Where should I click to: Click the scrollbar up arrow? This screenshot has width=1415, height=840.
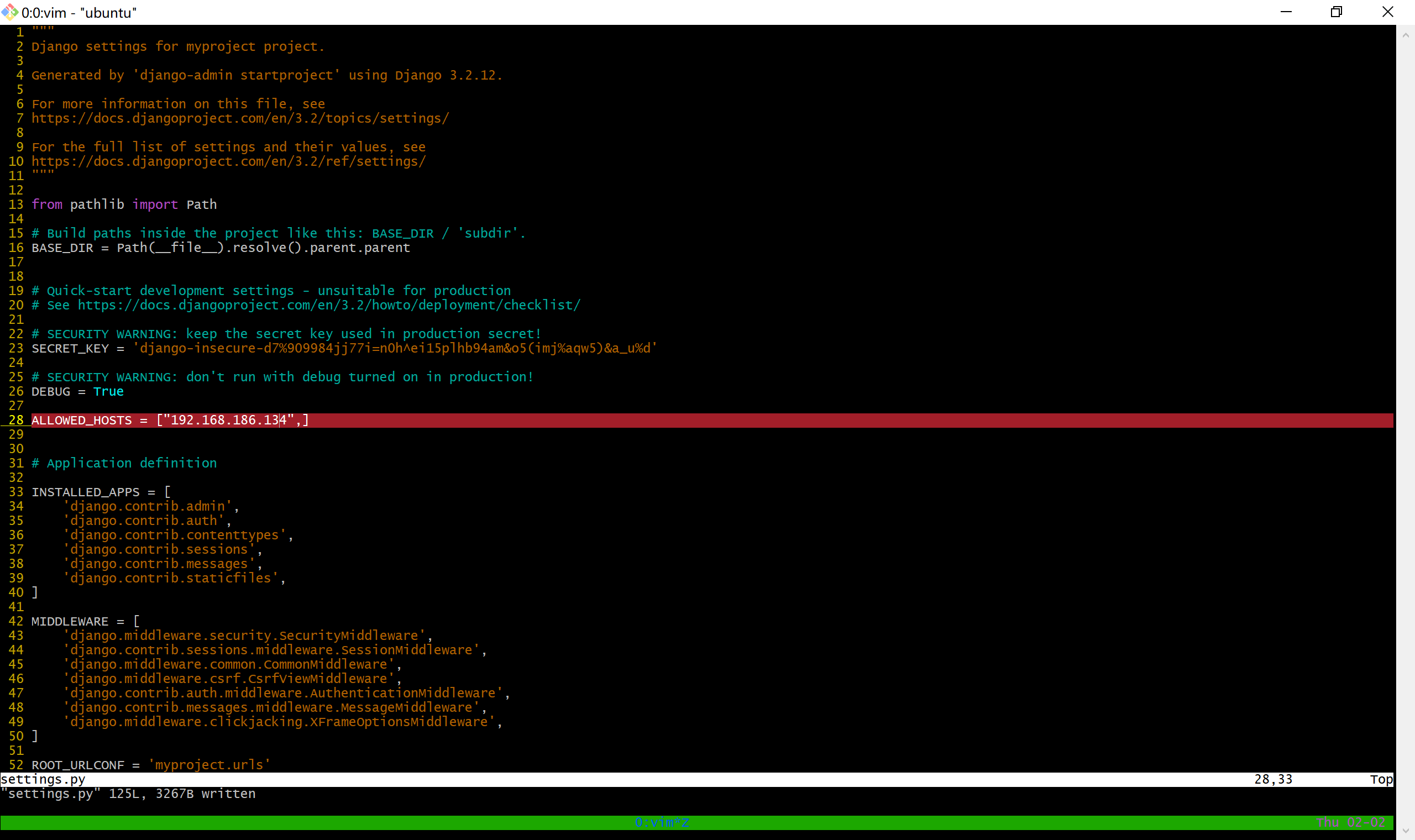(1406, 35)
